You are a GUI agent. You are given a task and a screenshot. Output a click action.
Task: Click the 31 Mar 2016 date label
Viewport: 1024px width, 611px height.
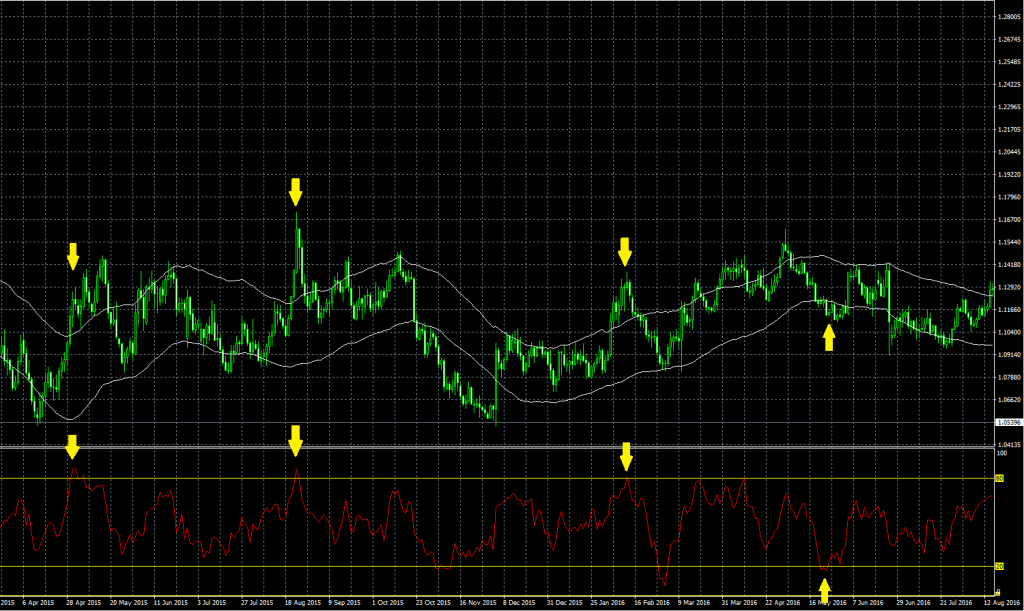pos(739,603)
